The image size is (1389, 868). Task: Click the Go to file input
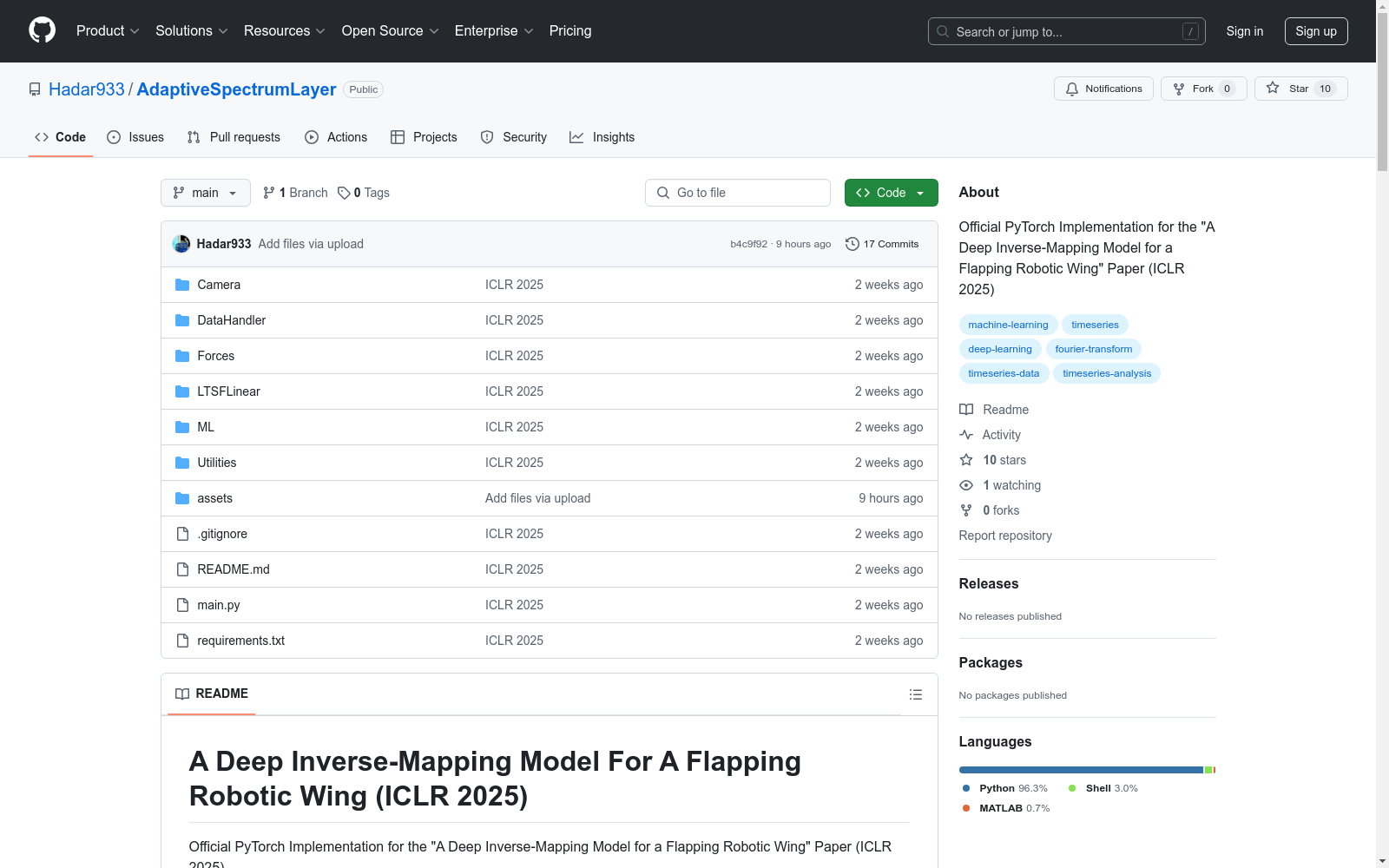(738, 193)
